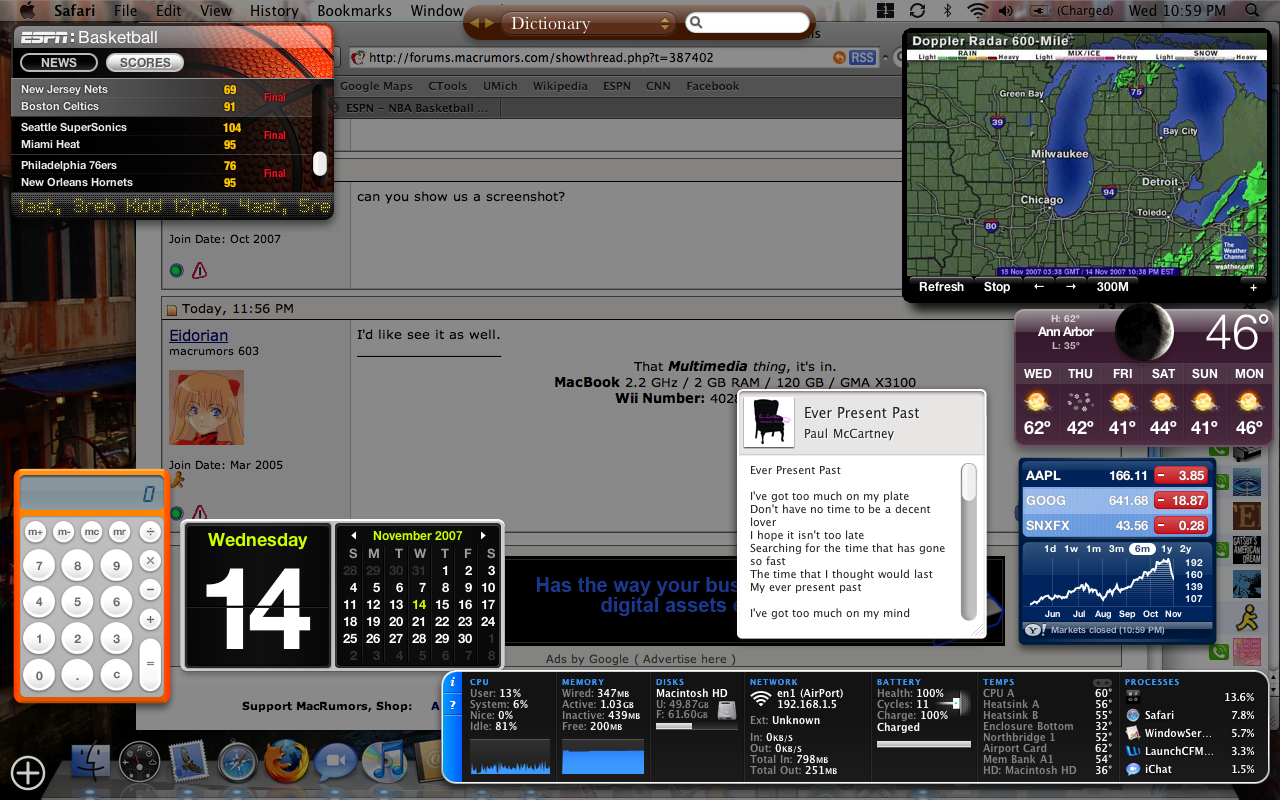Open Address Book from the Dock
Screen dimensions: 1280x800
pyautogui.click(x=428, y=763)
